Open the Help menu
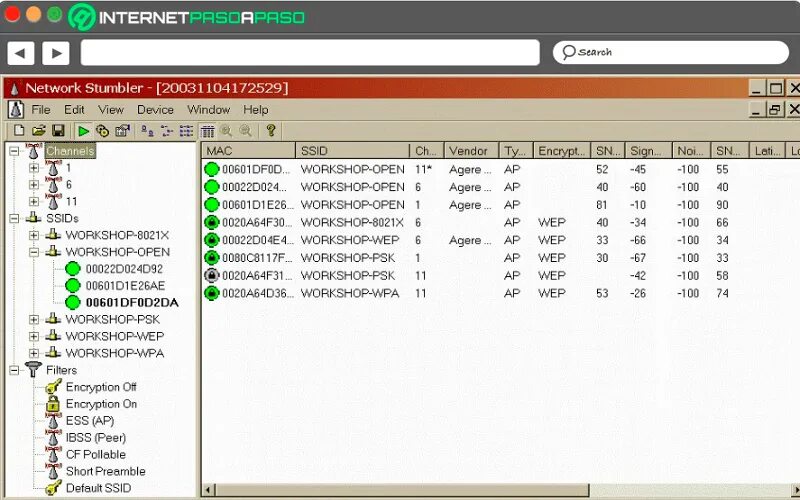 tap(256, 110)
